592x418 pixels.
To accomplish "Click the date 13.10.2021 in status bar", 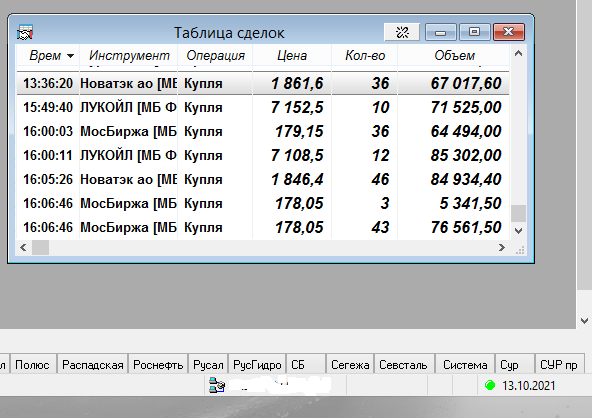I will tap(529, 386).
